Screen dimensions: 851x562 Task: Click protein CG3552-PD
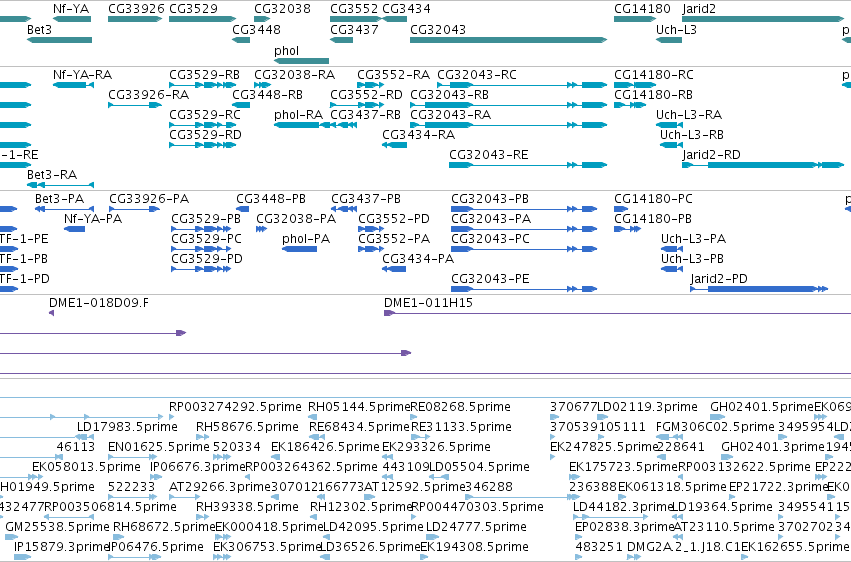394,219
